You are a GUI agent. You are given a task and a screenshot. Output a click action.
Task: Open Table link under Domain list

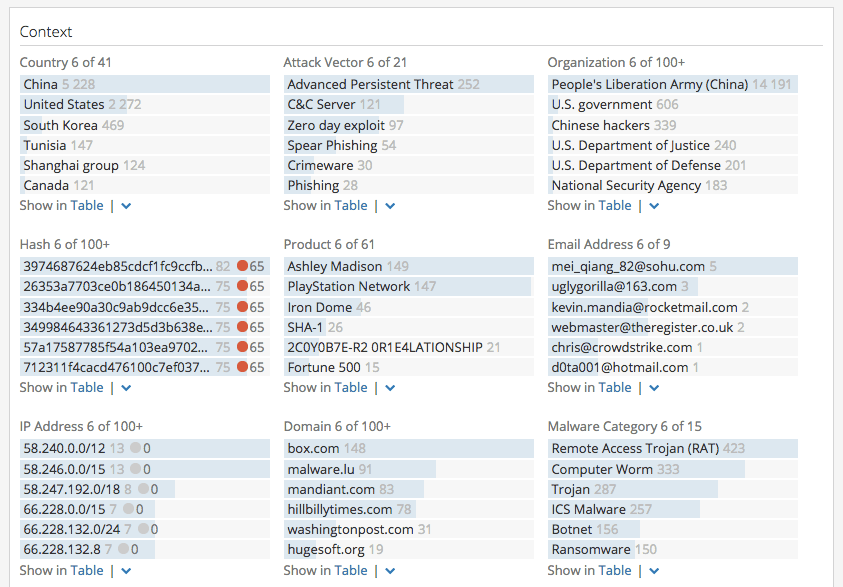351,570
